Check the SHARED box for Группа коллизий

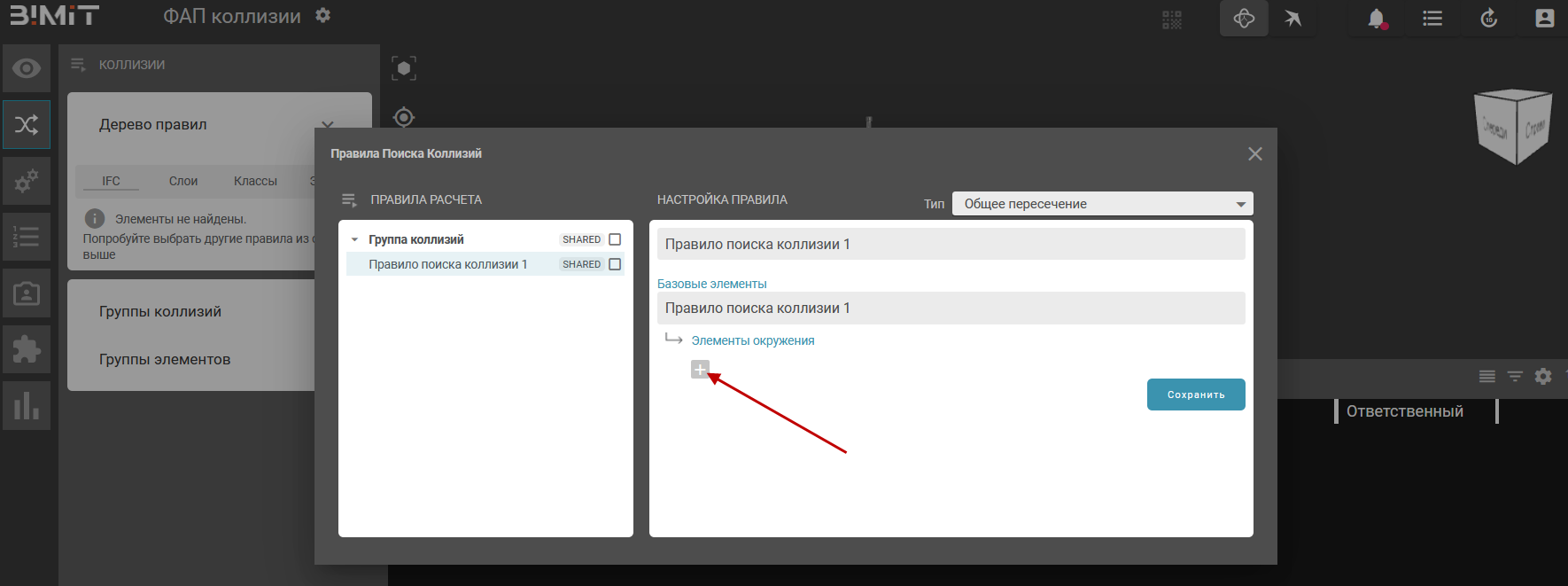tap(615, 239)
